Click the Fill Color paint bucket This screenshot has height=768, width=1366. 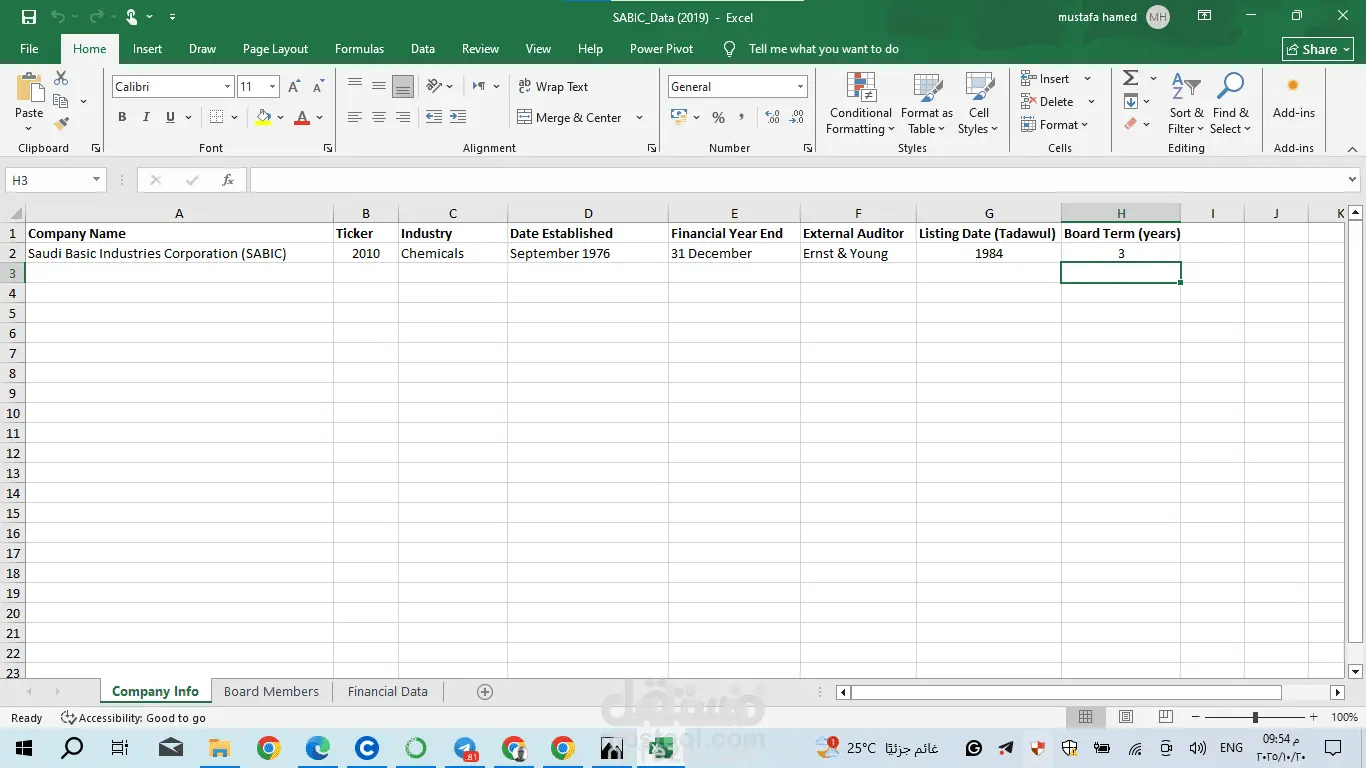pos(263,118)
